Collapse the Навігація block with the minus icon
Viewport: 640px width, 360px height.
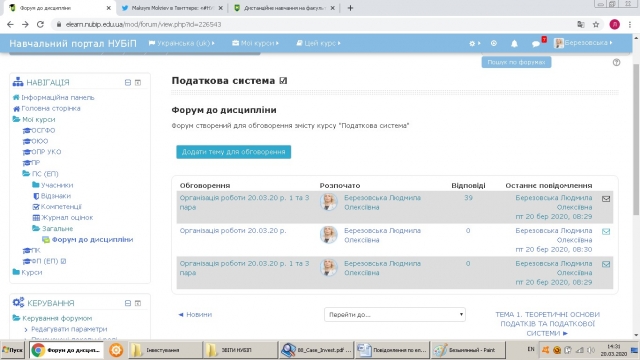[128, 82]
